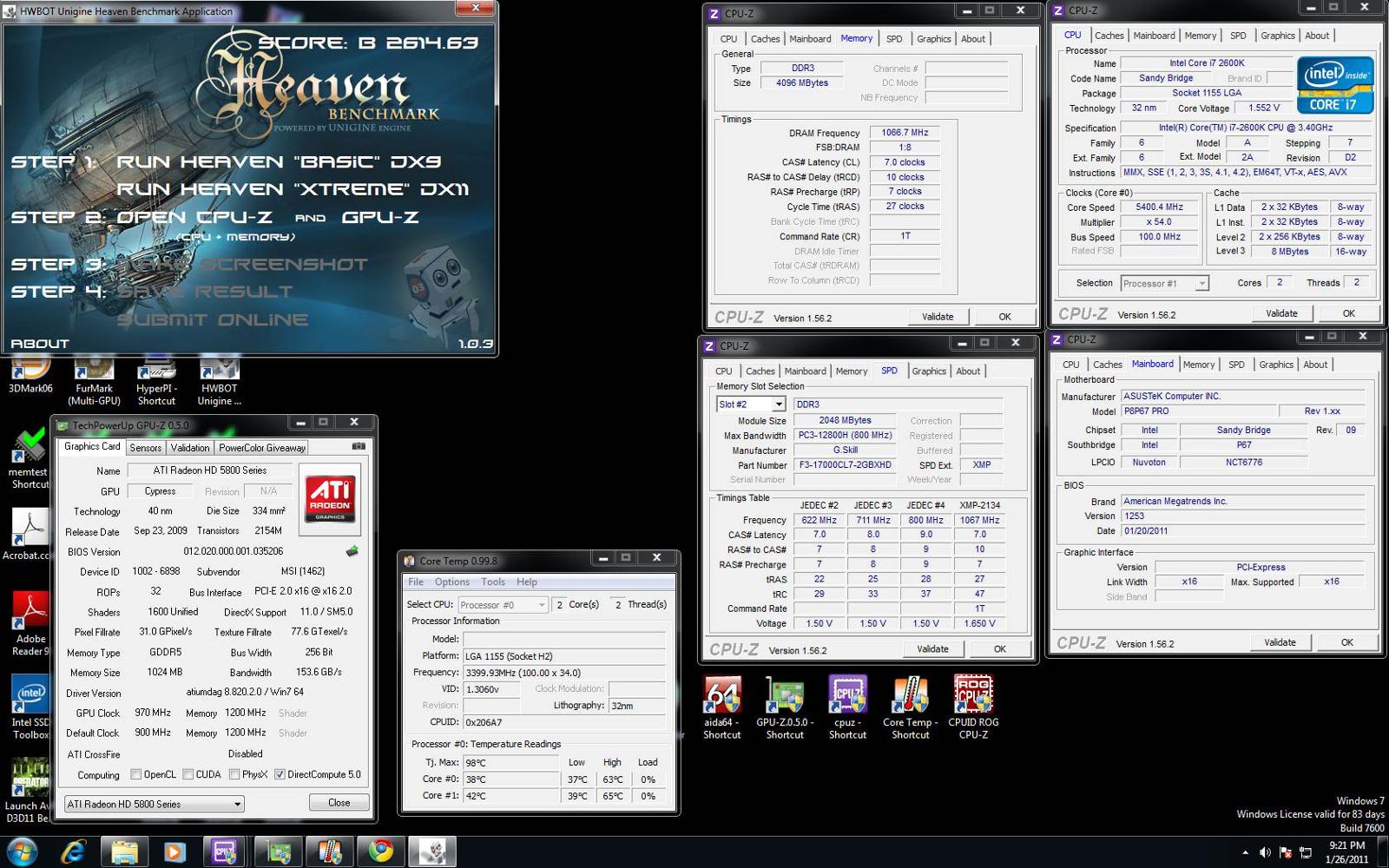Click OK in the CPU-Z CPU window
Screen dimensions: 1389x868
[x=1349, y=313]
